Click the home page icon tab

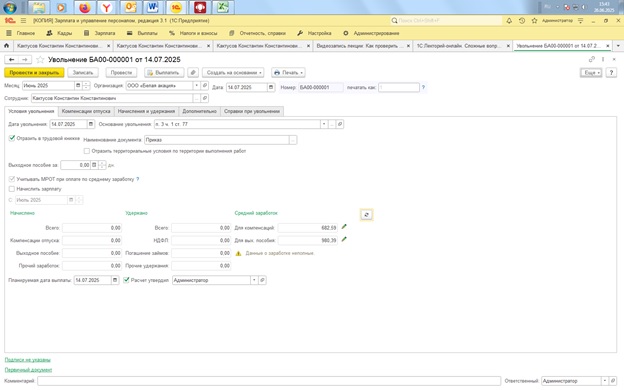point(6,46)
